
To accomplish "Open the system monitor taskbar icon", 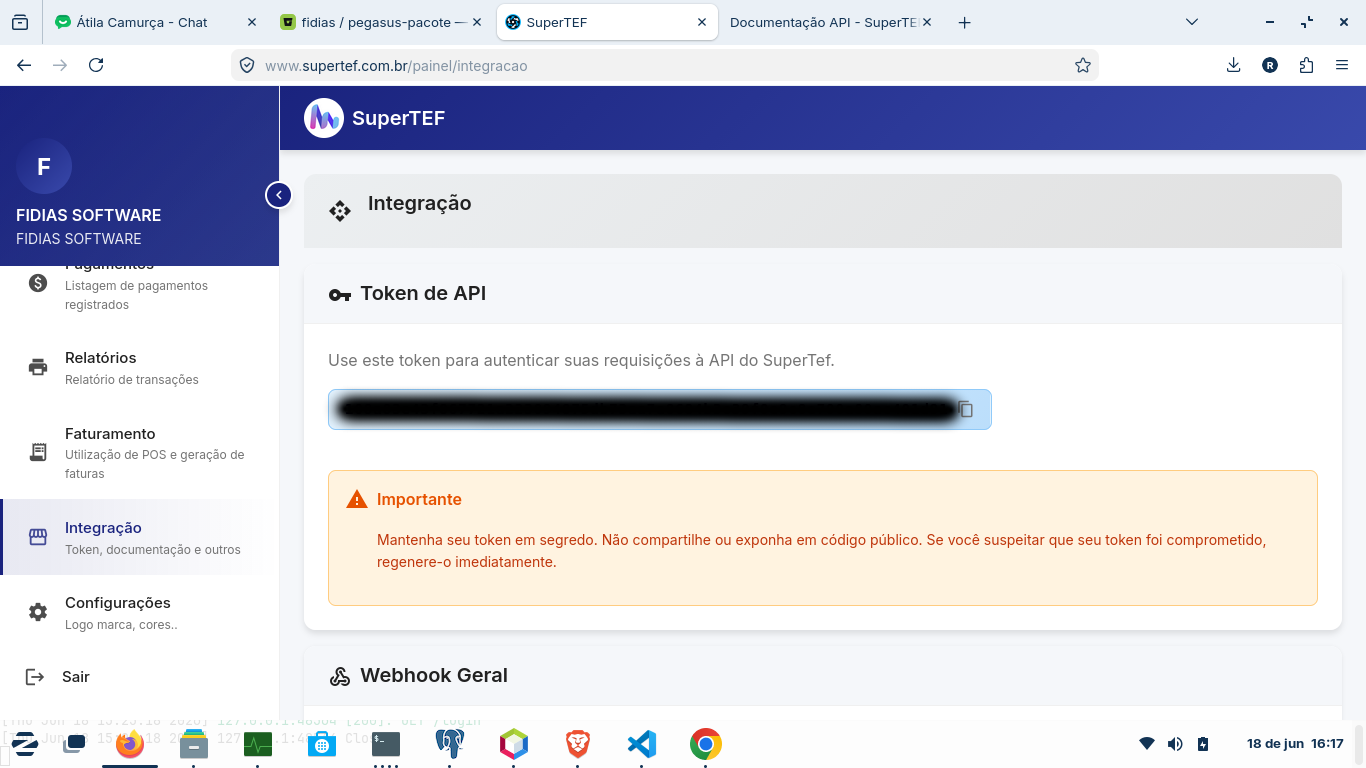I will 258,744.
